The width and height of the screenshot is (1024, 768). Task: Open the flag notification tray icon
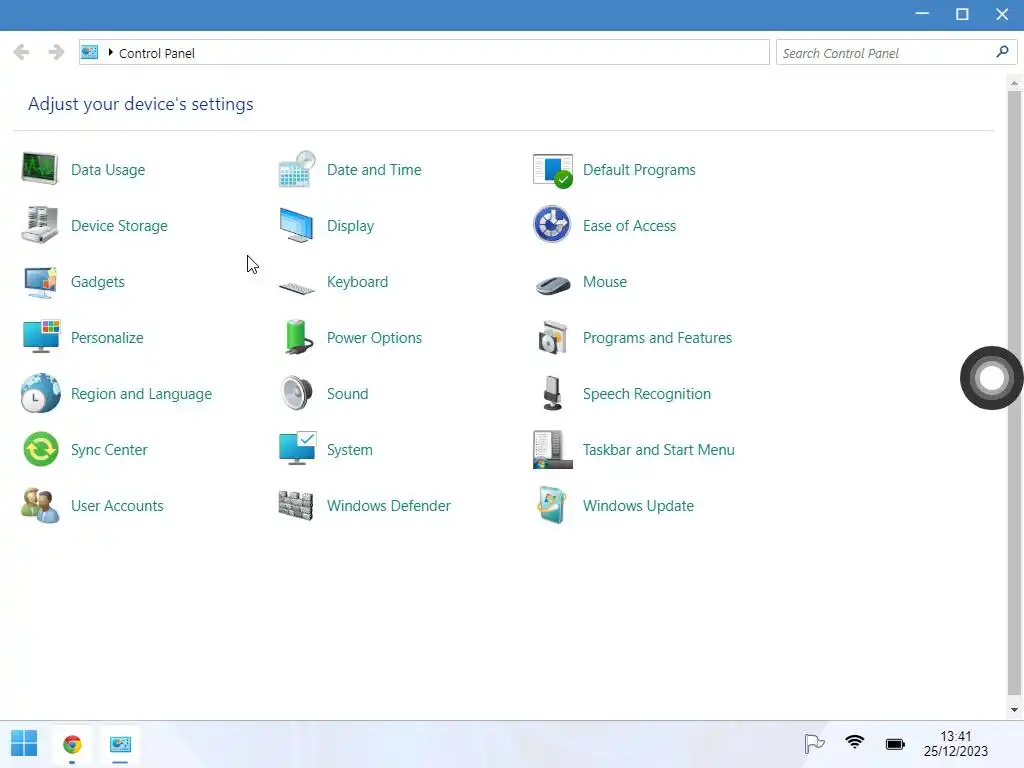[x=814, y=743]
